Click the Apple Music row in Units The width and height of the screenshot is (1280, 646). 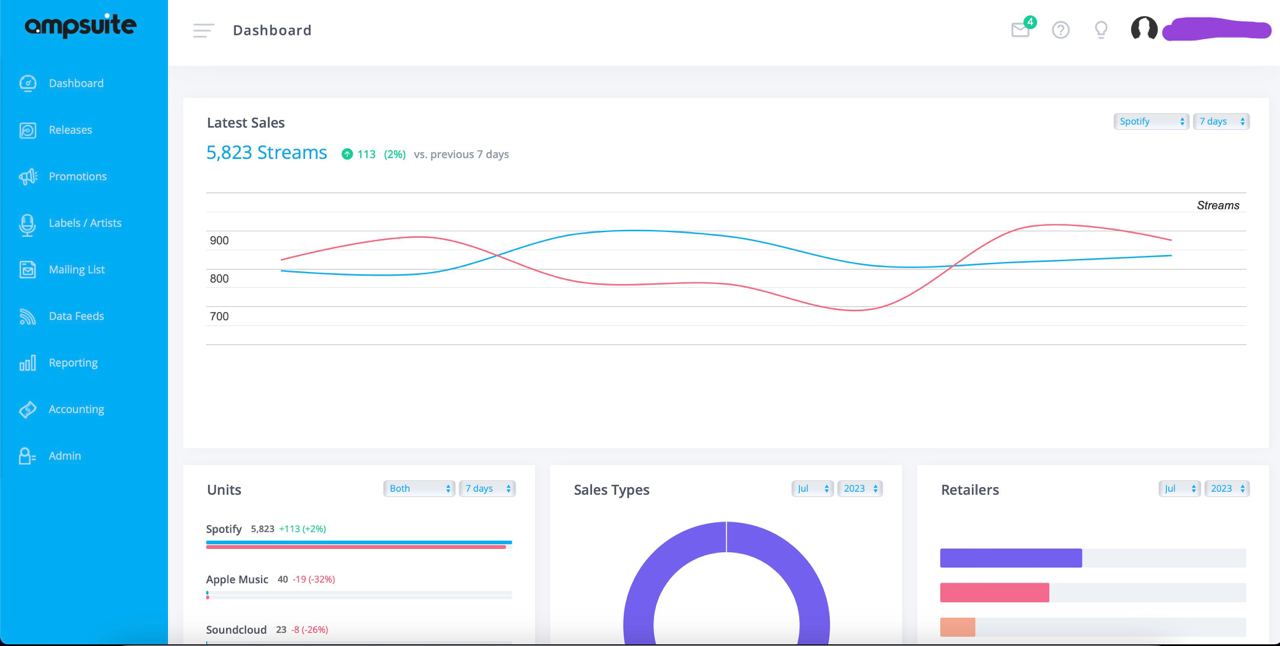359,586
